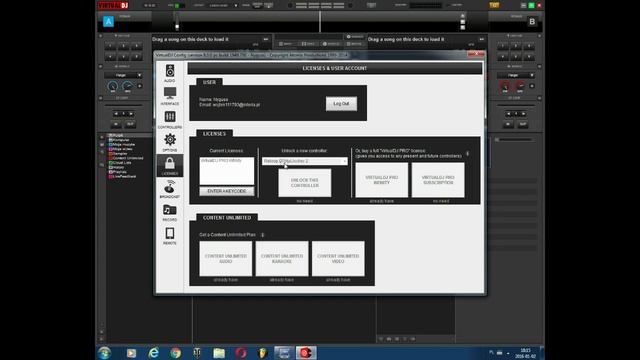Viewport: 640px width, 360px height.
Task: Select Content Unlimited Video plan
Action: (338, 258)
